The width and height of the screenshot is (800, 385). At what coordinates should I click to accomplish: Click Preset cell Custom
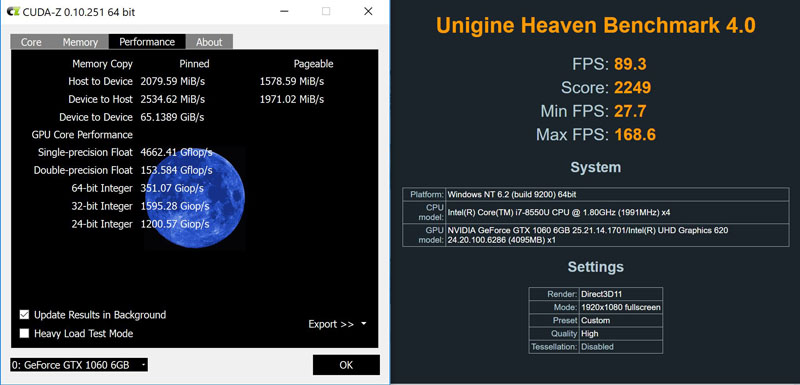(x=621, y=321)
